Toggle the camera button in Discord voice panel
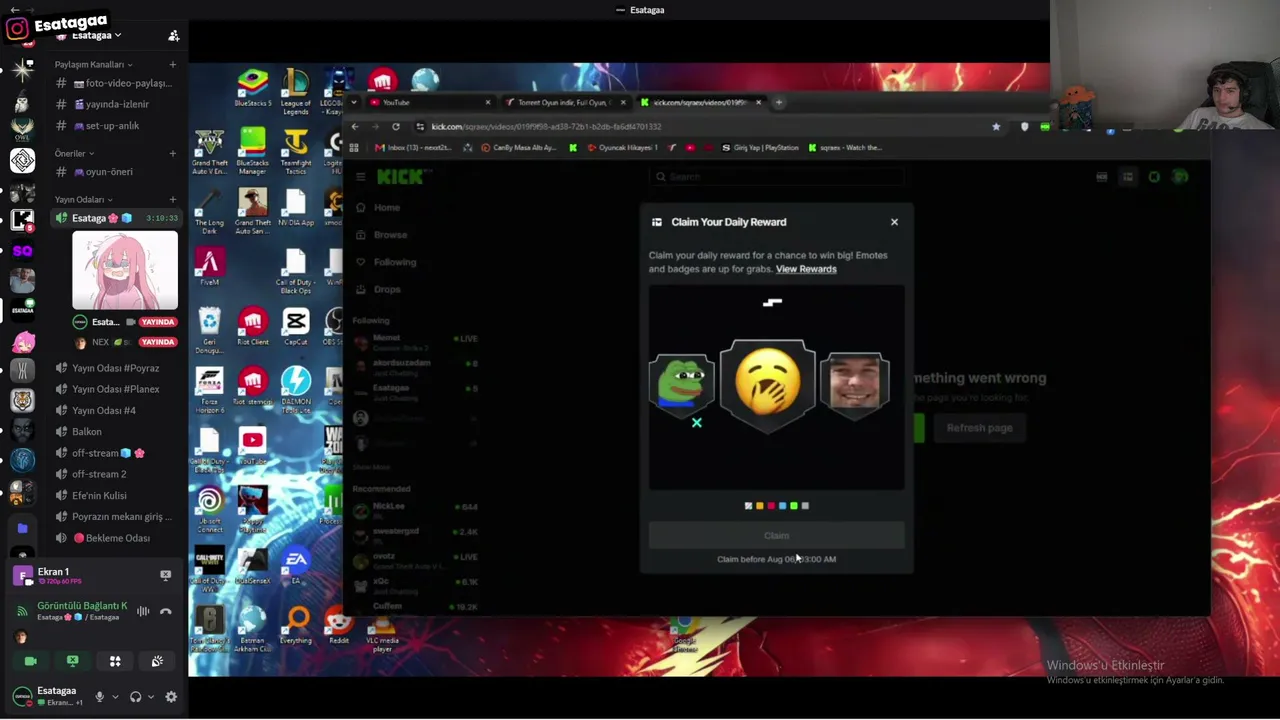 (30, 661)
